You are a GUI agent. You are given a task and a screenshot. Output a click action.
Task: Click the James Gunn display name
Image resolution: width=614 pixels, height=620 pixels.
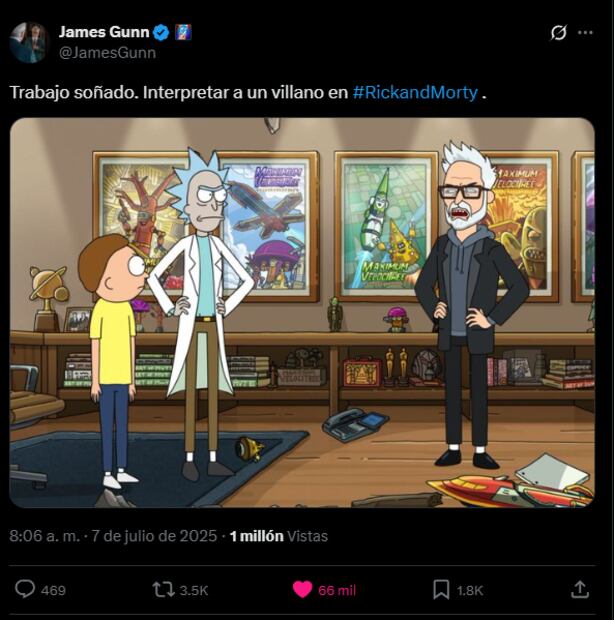104,32
